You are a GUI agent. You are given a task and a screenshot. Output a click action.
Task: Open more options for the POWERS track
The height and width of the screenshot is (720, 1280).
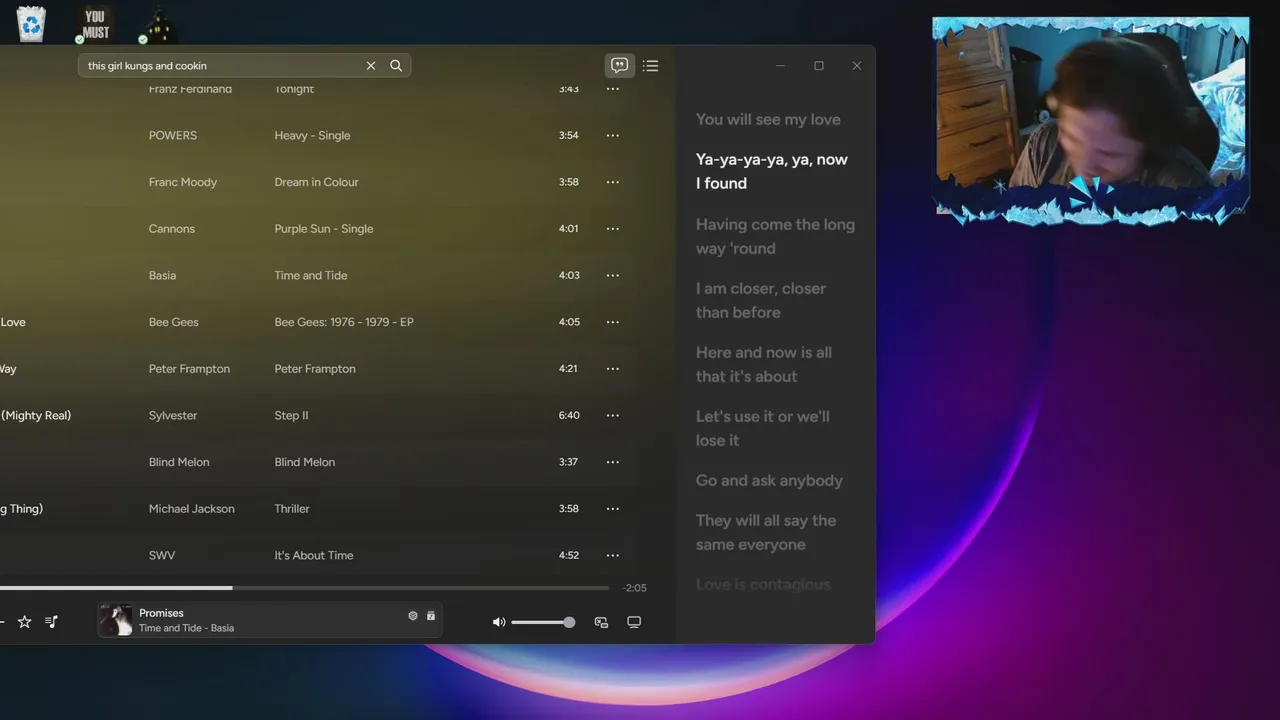613,136
